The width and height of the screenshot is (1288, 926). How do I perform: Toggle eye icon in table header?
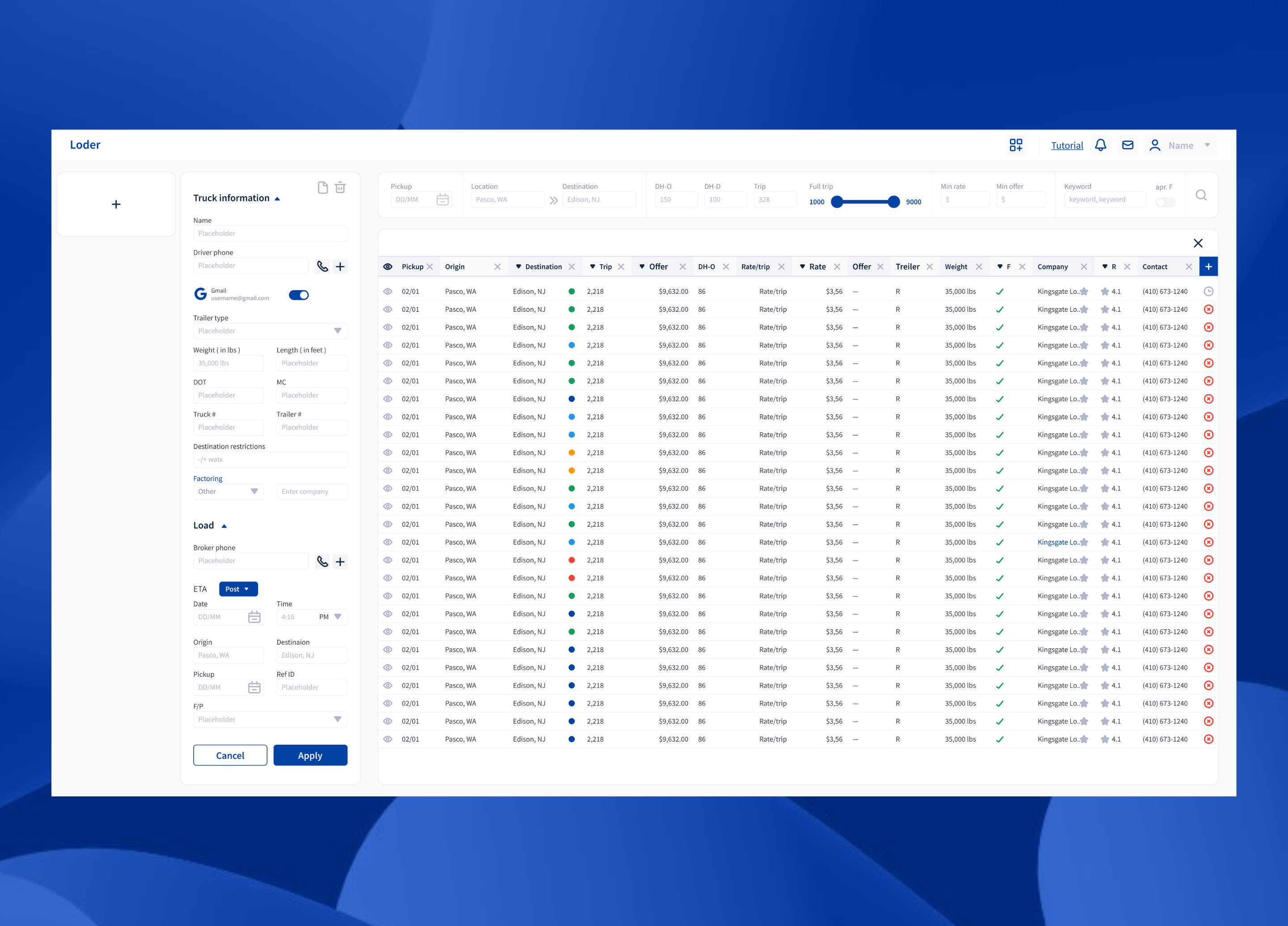coord(388,267)
